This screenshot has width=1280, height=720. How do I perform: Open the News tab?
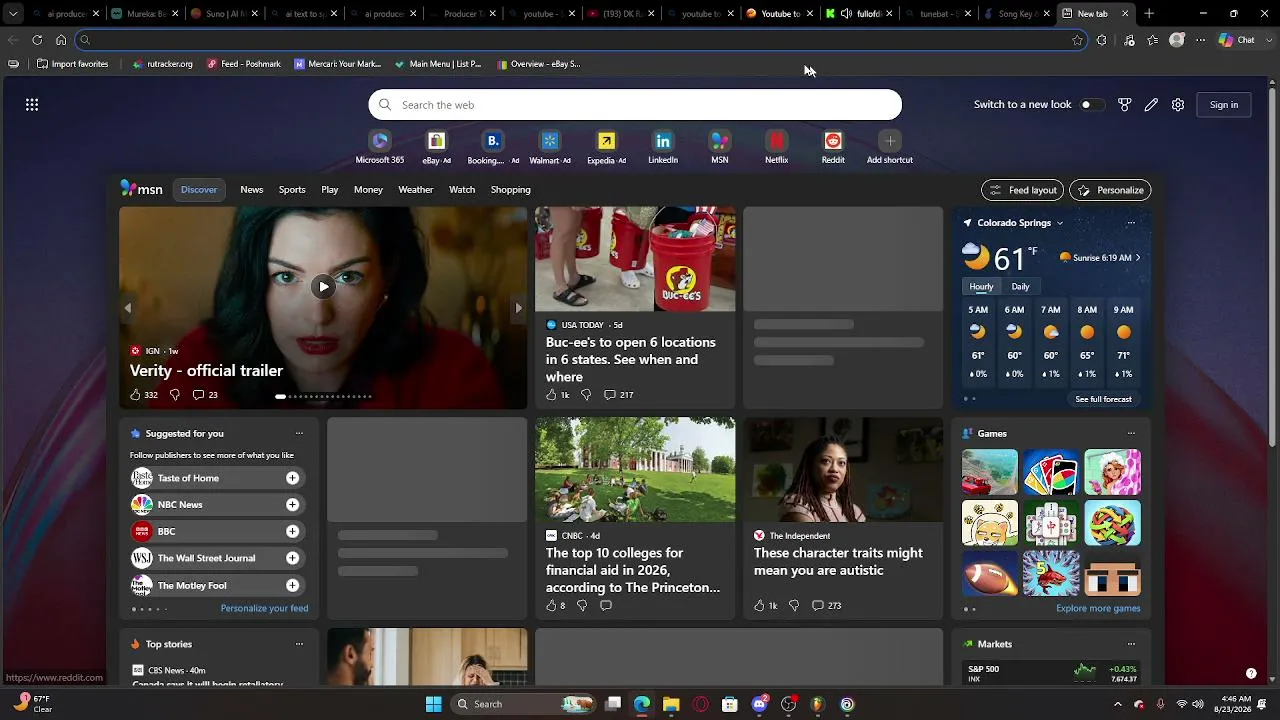(252, 190)
